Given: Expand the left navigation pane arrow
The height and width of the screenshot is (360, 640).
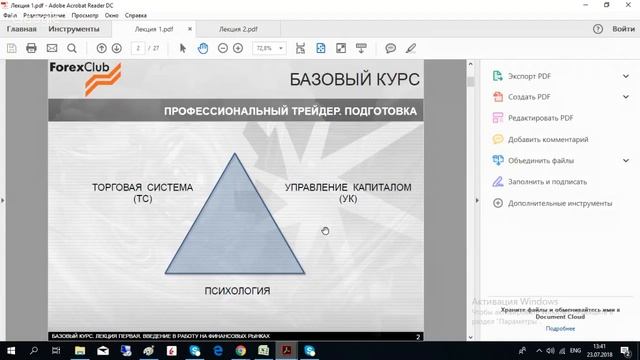Looking at the screenshot, I should pyautogui.click(x=2, y=200).
